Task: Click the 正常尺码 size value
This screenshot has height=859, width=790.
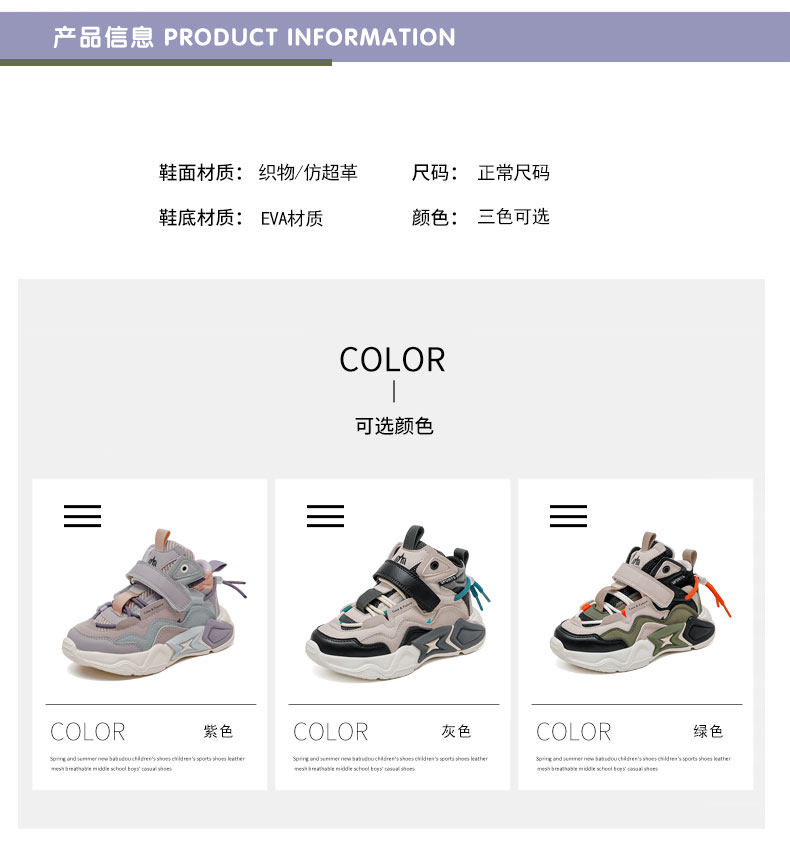Action: [x=513, y=173]
